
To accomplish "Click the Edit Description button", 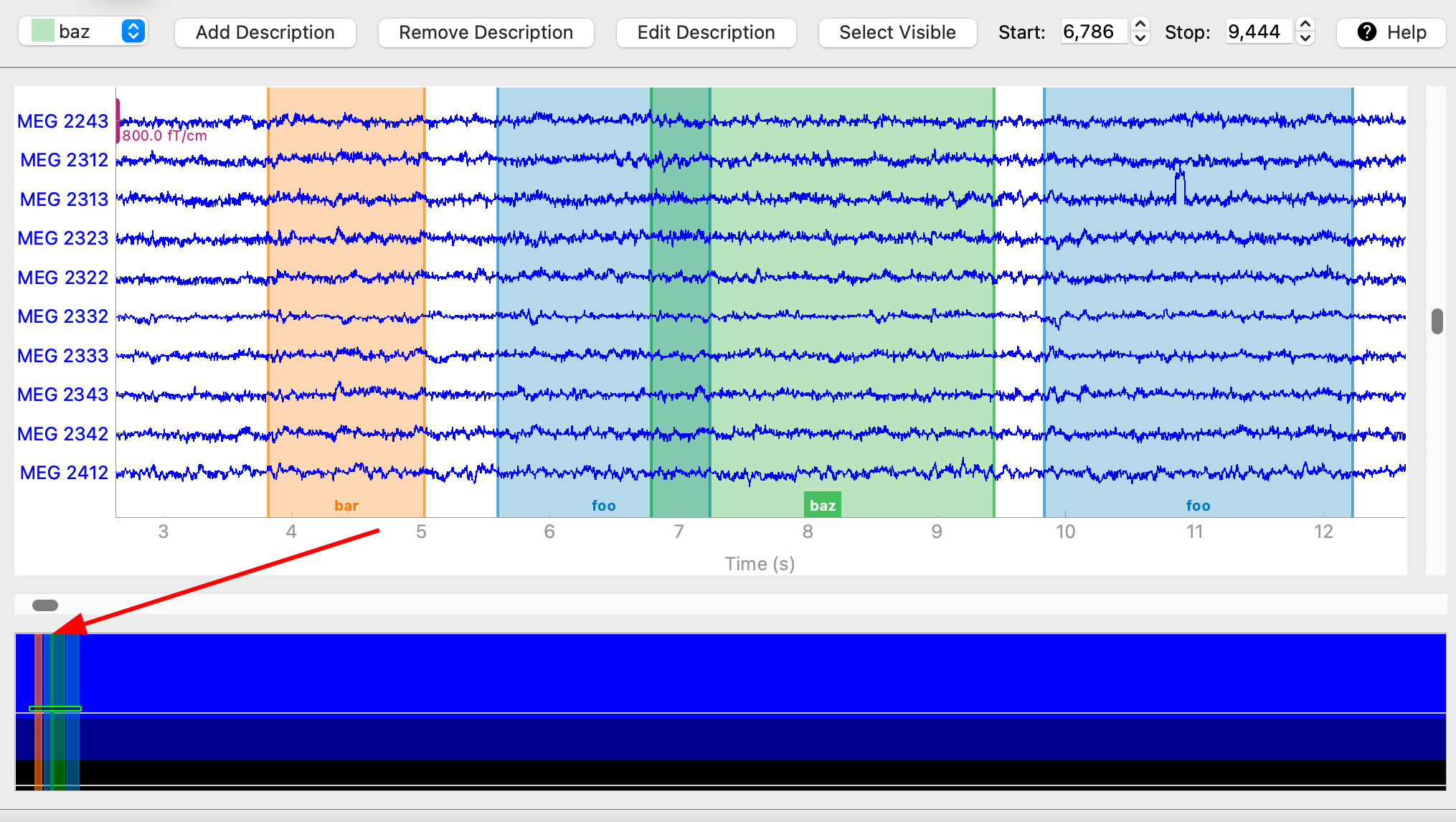I will (706, 32).
